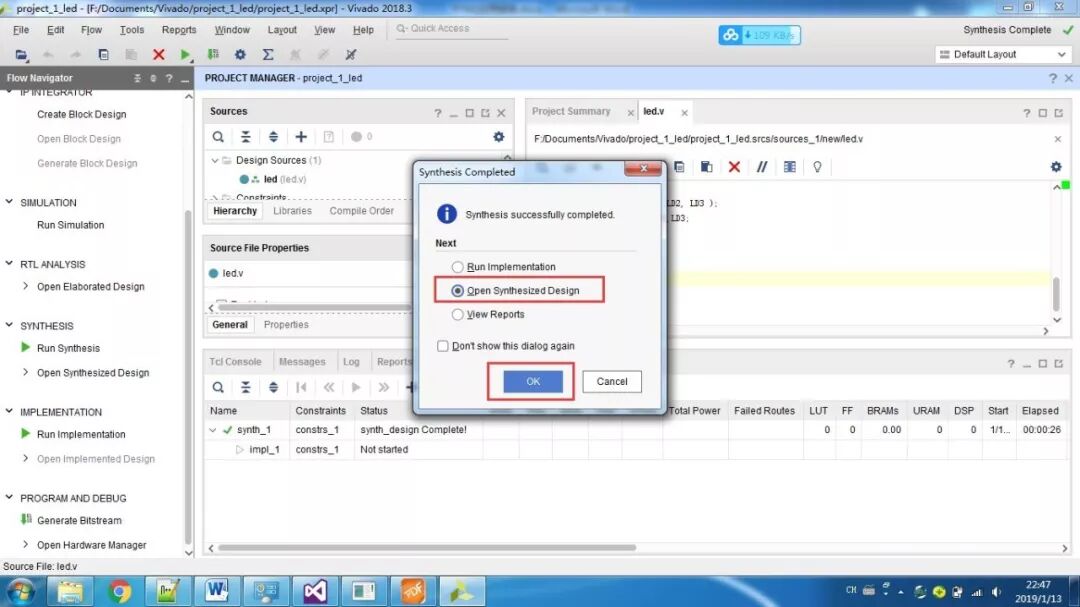
Task: Switch to Compile Order tab
Action: [362, 211]
